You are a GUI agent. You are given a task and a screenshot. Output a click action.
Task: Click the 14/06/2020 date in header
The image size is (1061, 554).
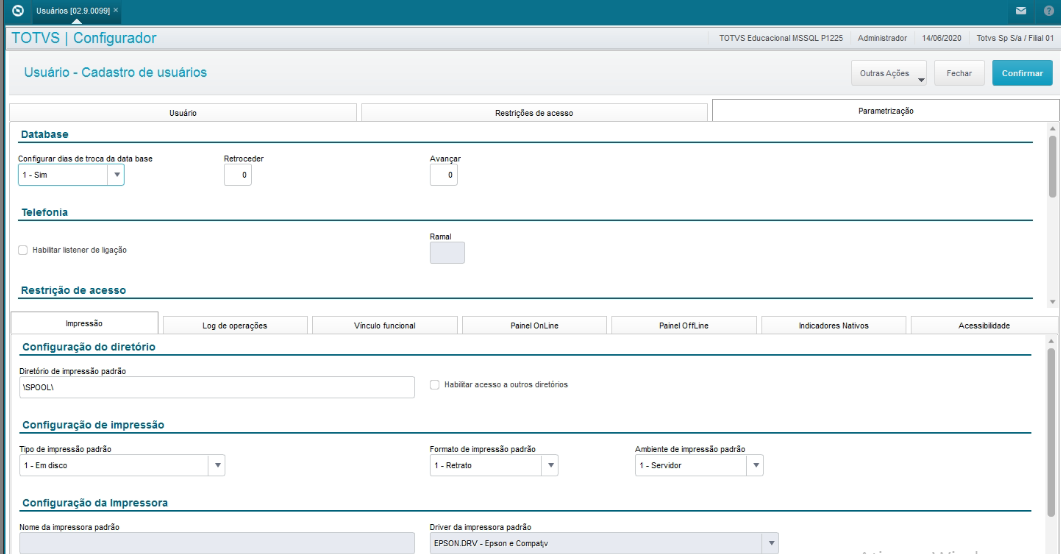(941, 38)
